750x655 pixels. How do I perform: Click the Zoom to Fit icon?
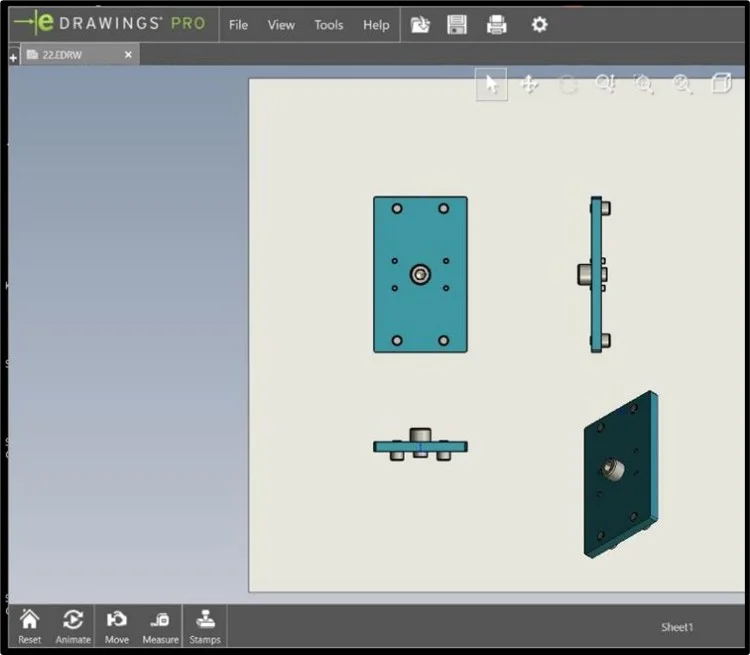(x=682, y=84)
